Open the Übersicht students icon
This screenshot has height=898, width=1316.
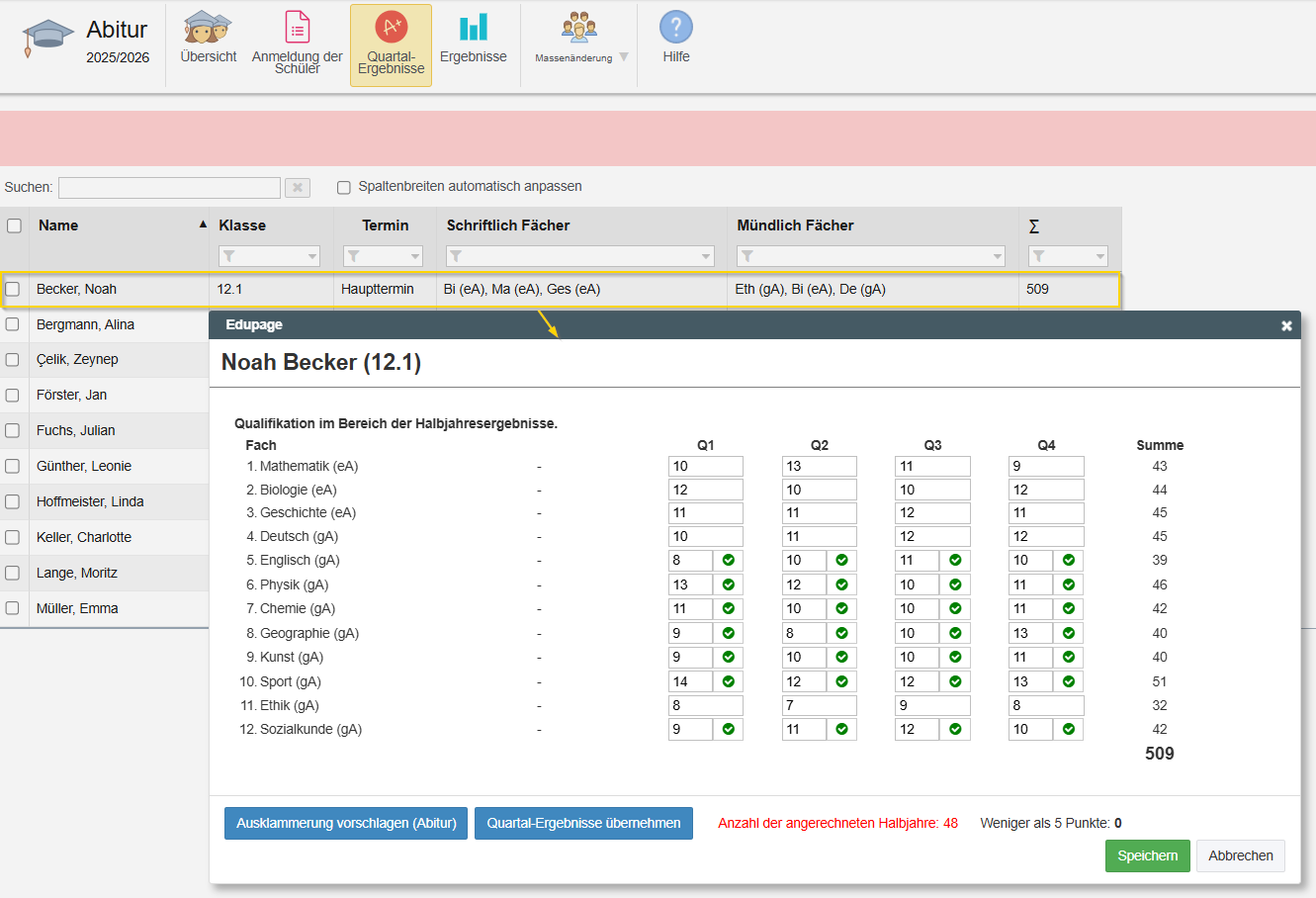(208, 29)
